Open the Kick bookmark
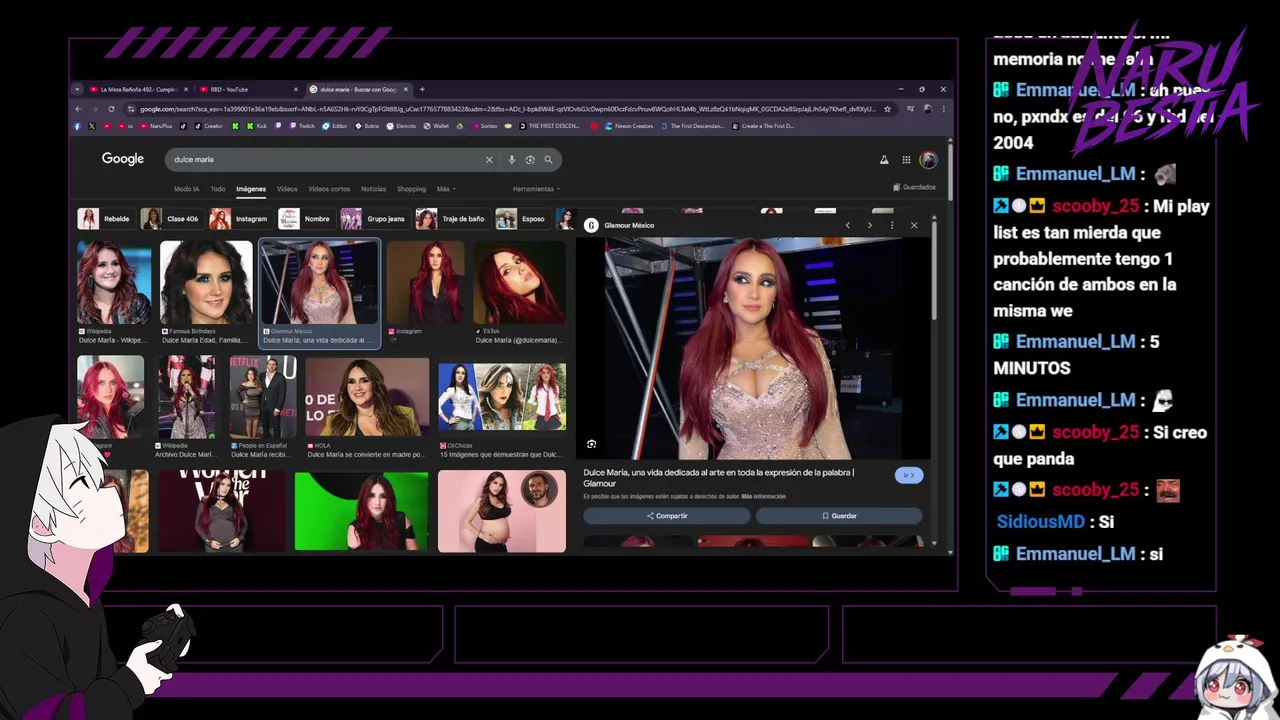This screenshot has width=1280, height=720. tap(257, 126)
